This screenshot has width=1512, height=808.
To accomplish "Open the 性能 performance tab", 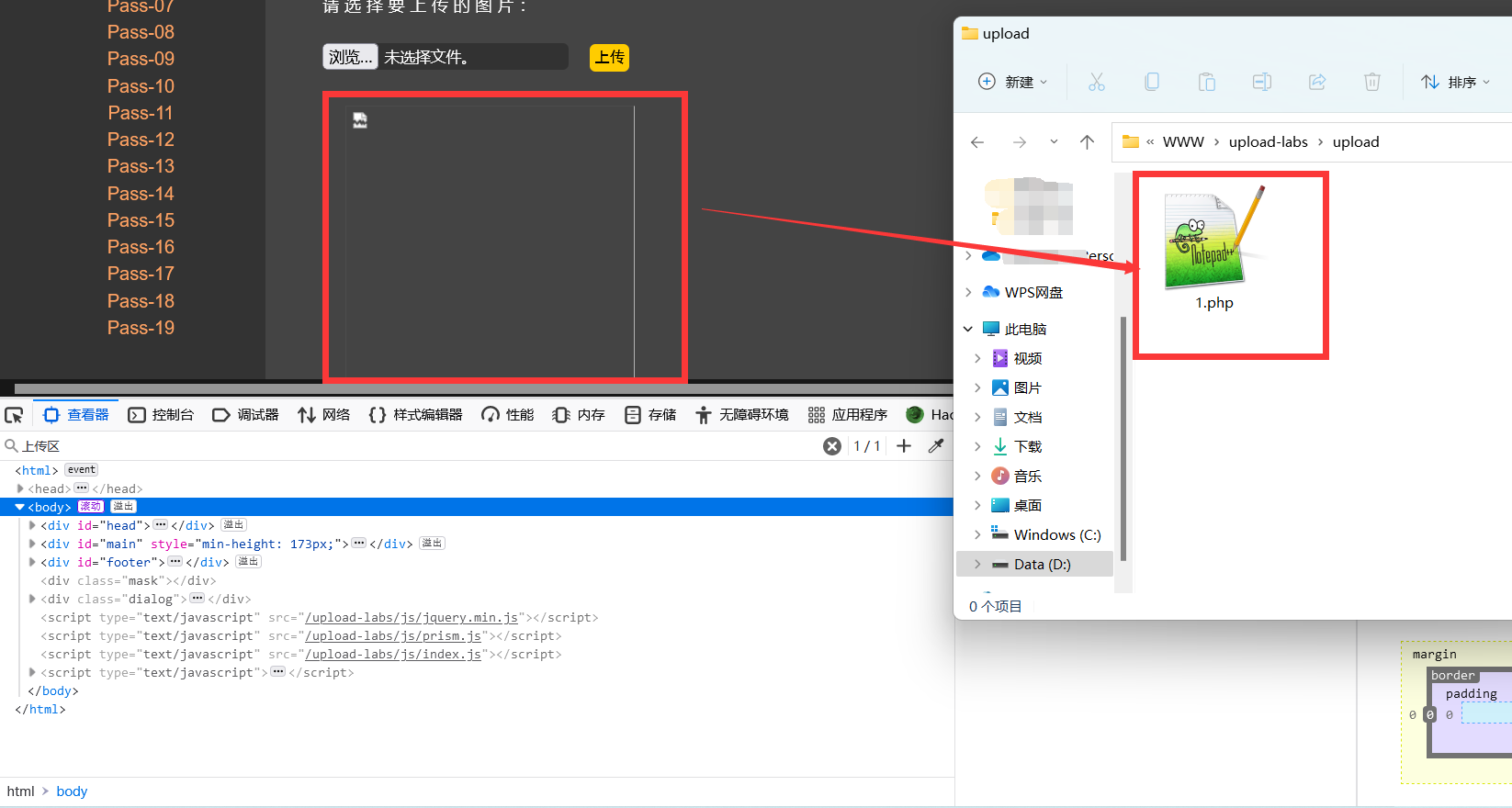I will pyautogui.click(x=507, y=415).
